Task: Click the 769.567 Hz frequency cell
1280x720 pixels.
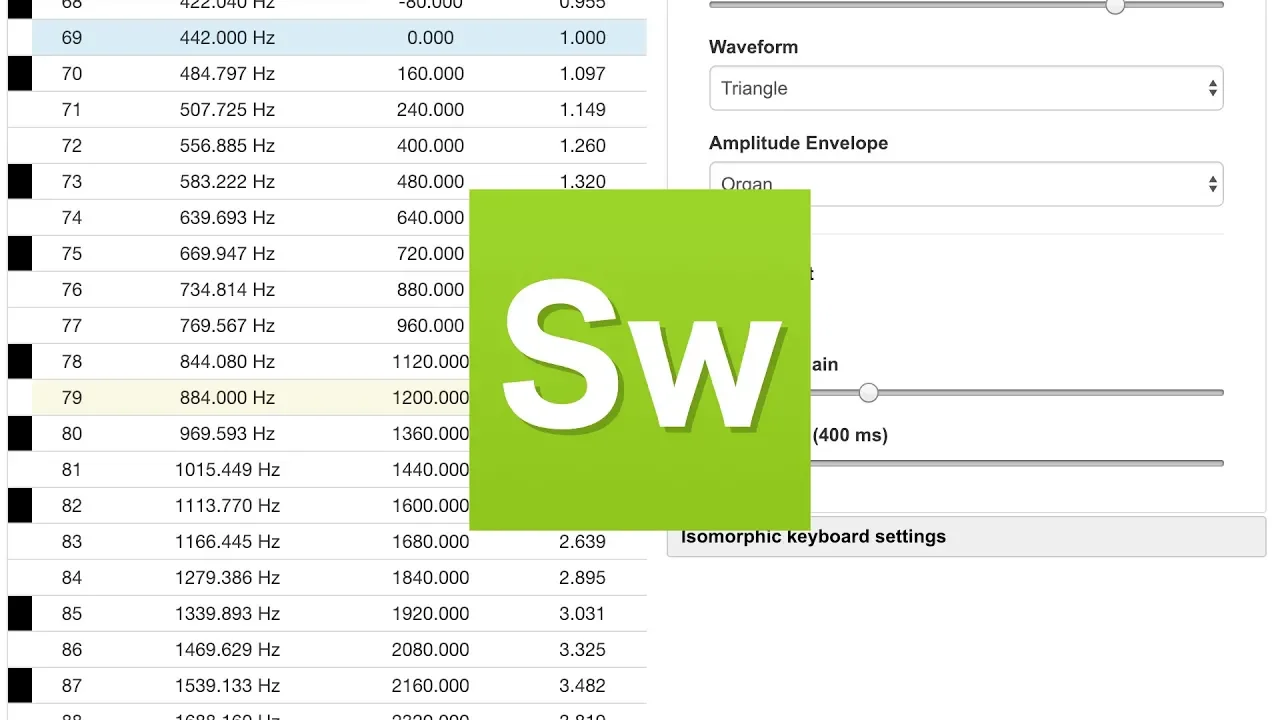Action: (227, 326)
